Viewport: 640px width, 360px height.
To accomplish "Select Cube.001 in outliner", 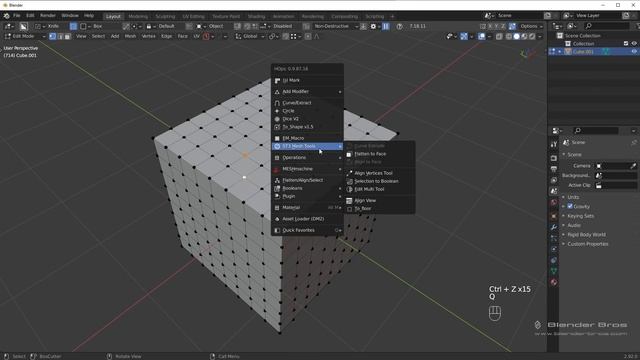I will (583, 52).
